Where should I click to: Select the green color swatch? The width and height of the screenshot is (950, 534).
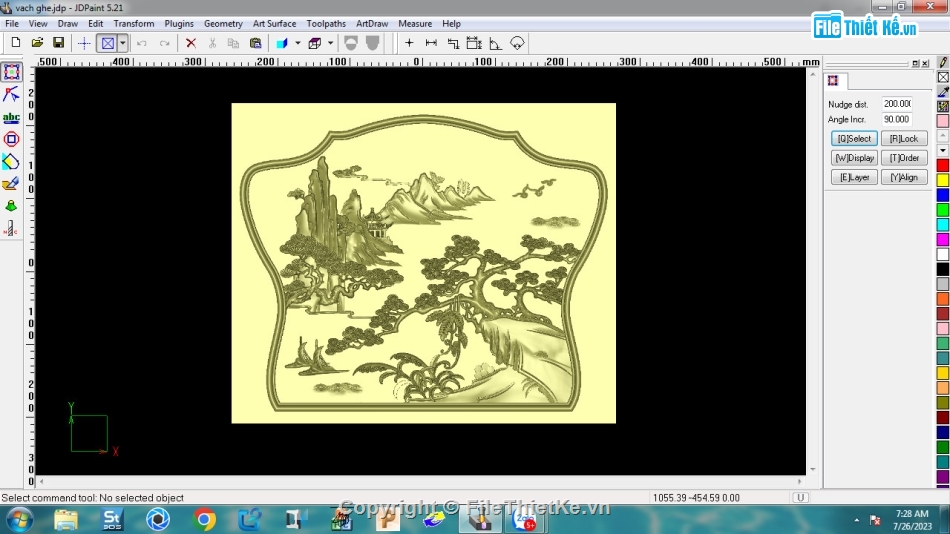click(x=943, y=210)
